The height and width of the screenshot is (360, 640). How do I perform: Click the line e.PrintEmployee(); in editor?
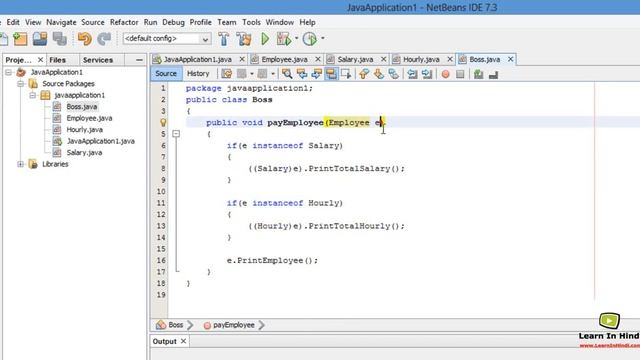(272, 260)
